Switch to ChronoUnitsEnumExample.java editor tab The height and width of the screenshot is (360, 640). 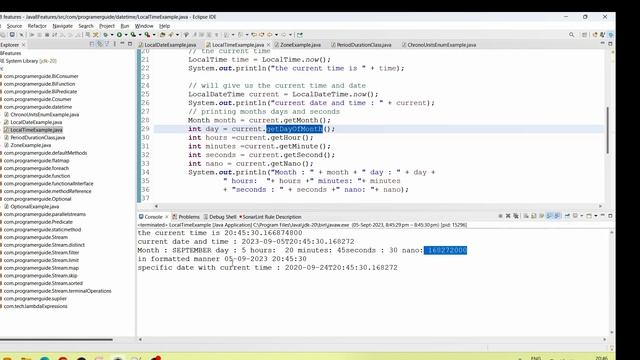point(439,45)
